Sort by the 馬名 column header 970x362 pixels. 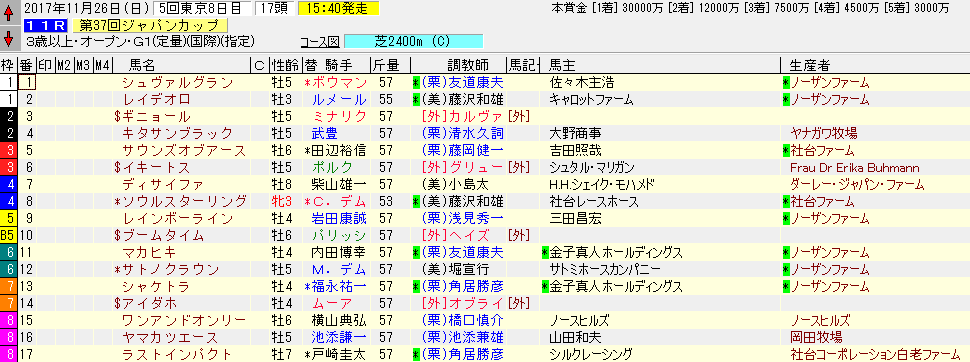coord(142,65)
